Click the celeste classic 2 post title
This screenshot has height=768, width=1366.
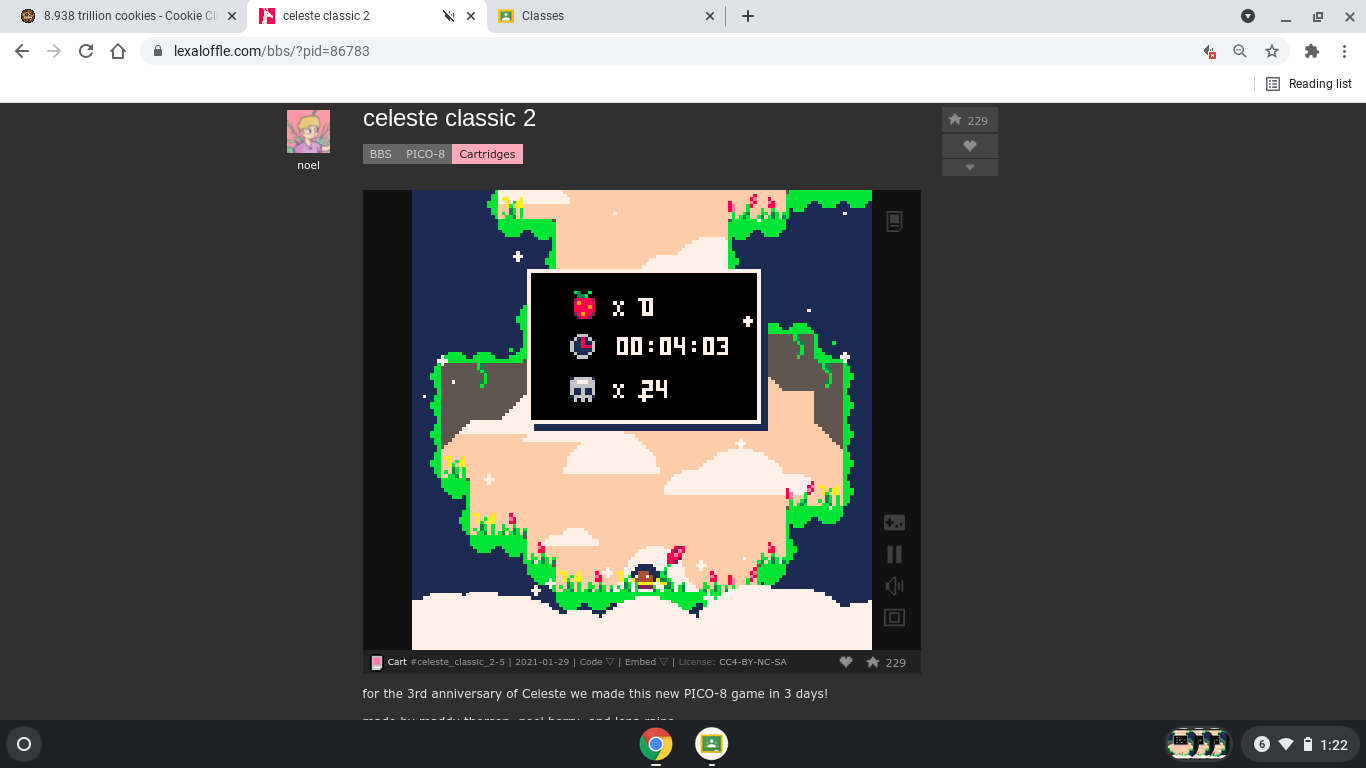click(449, 118)
